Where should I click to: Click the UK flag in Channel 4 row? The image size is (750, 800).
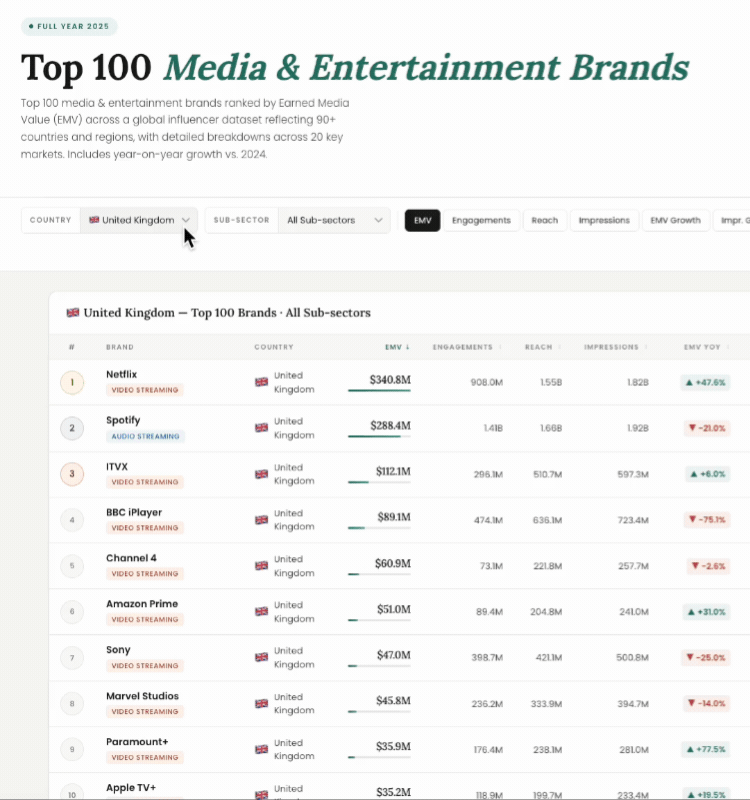[x=261, y=566]
